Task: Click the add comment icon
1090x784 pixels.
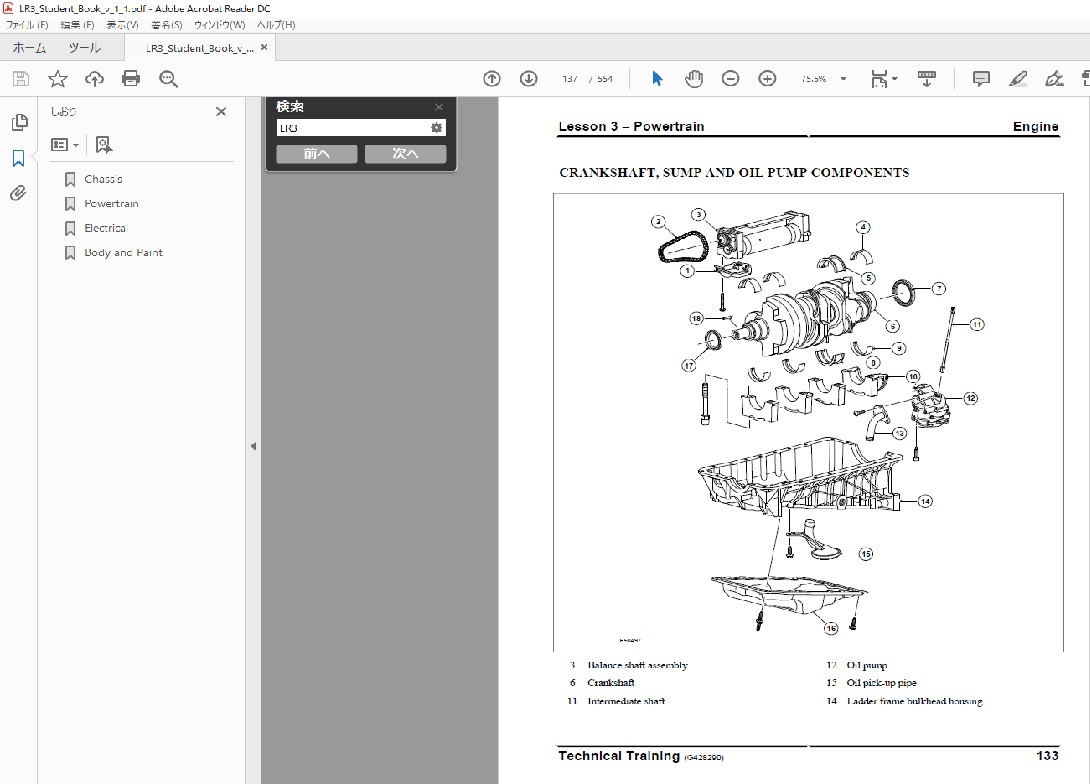Action: click(981, 79)
